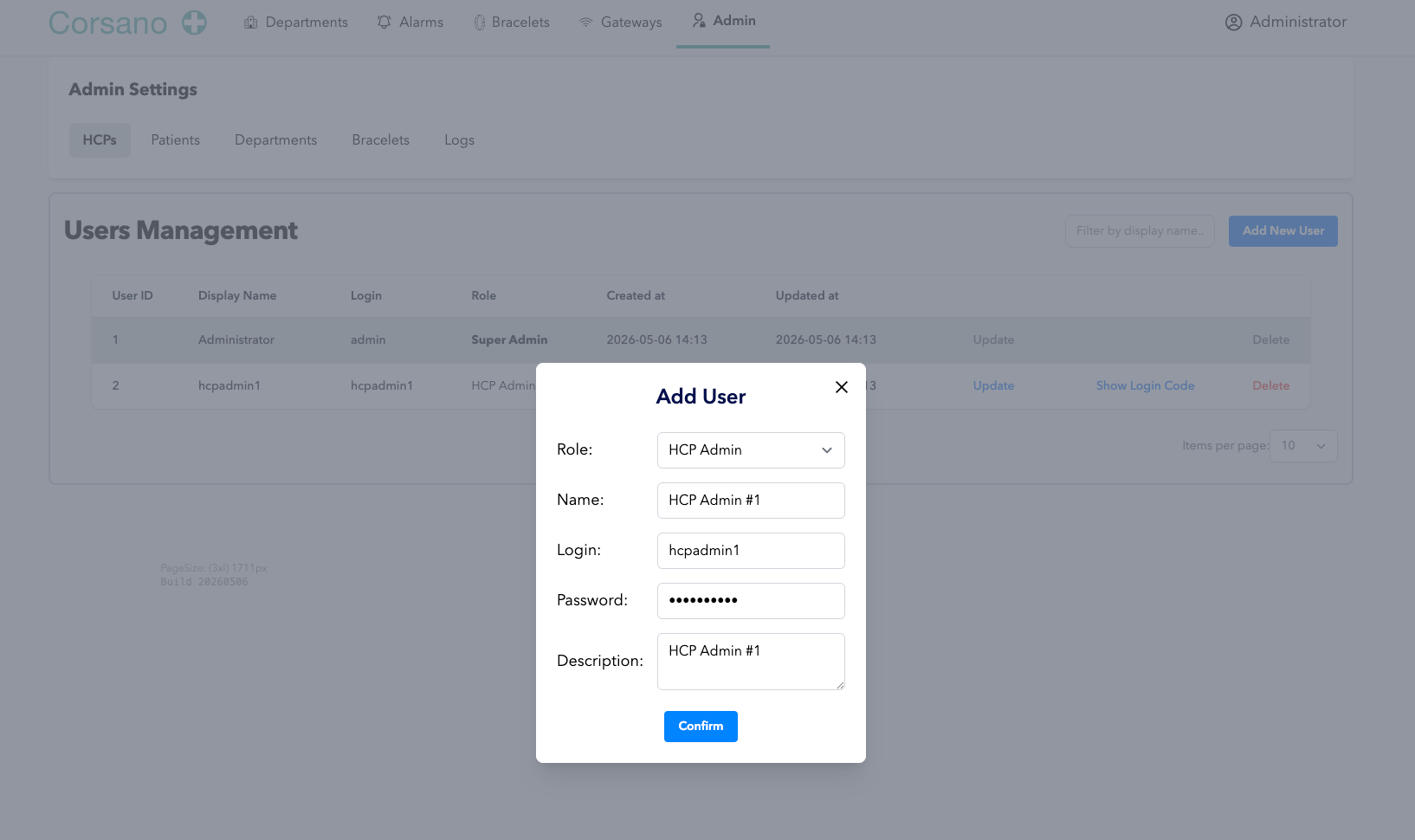Screen dimensions: 1415x840
Task: Focus the Password field
Action: point(751,601)
